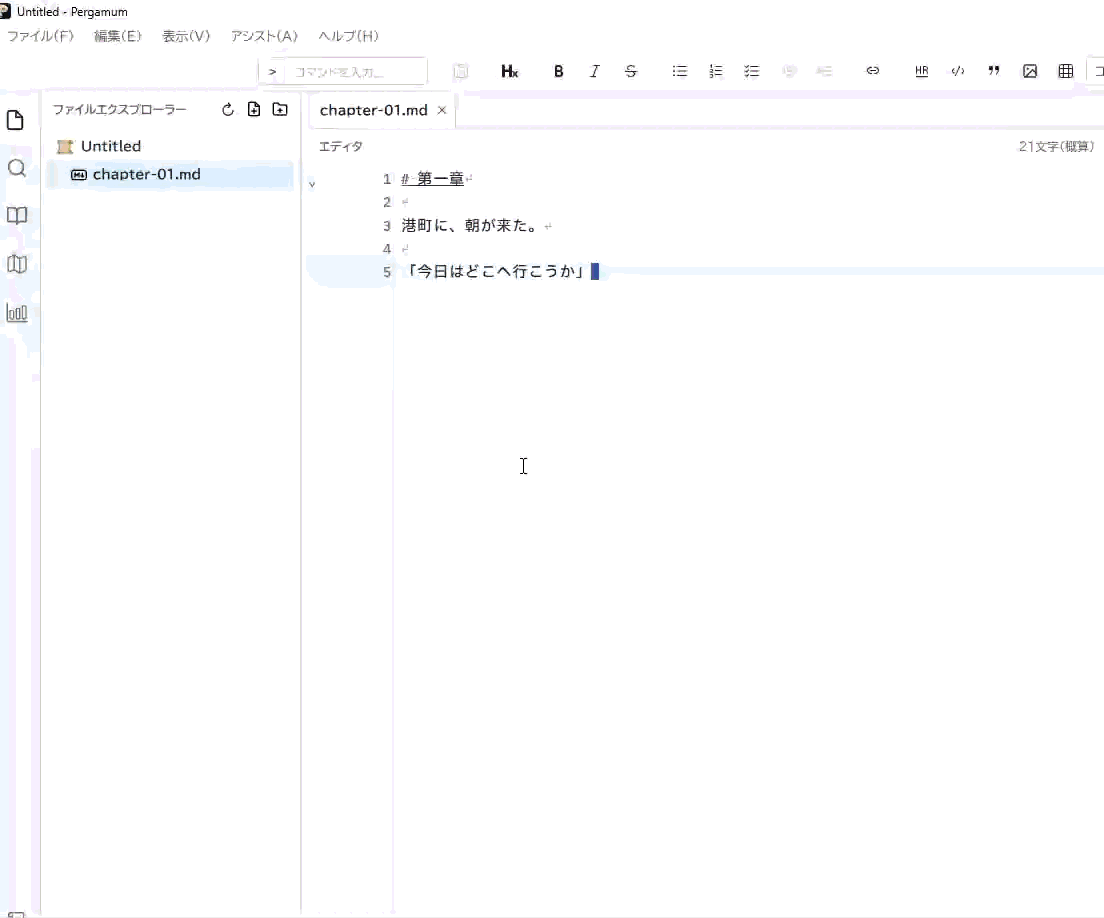The width and height of the screenshot is (1104, 918).
Task: Click the ファイルエクスプローラー panel title
Action: [x=120, y=110]
